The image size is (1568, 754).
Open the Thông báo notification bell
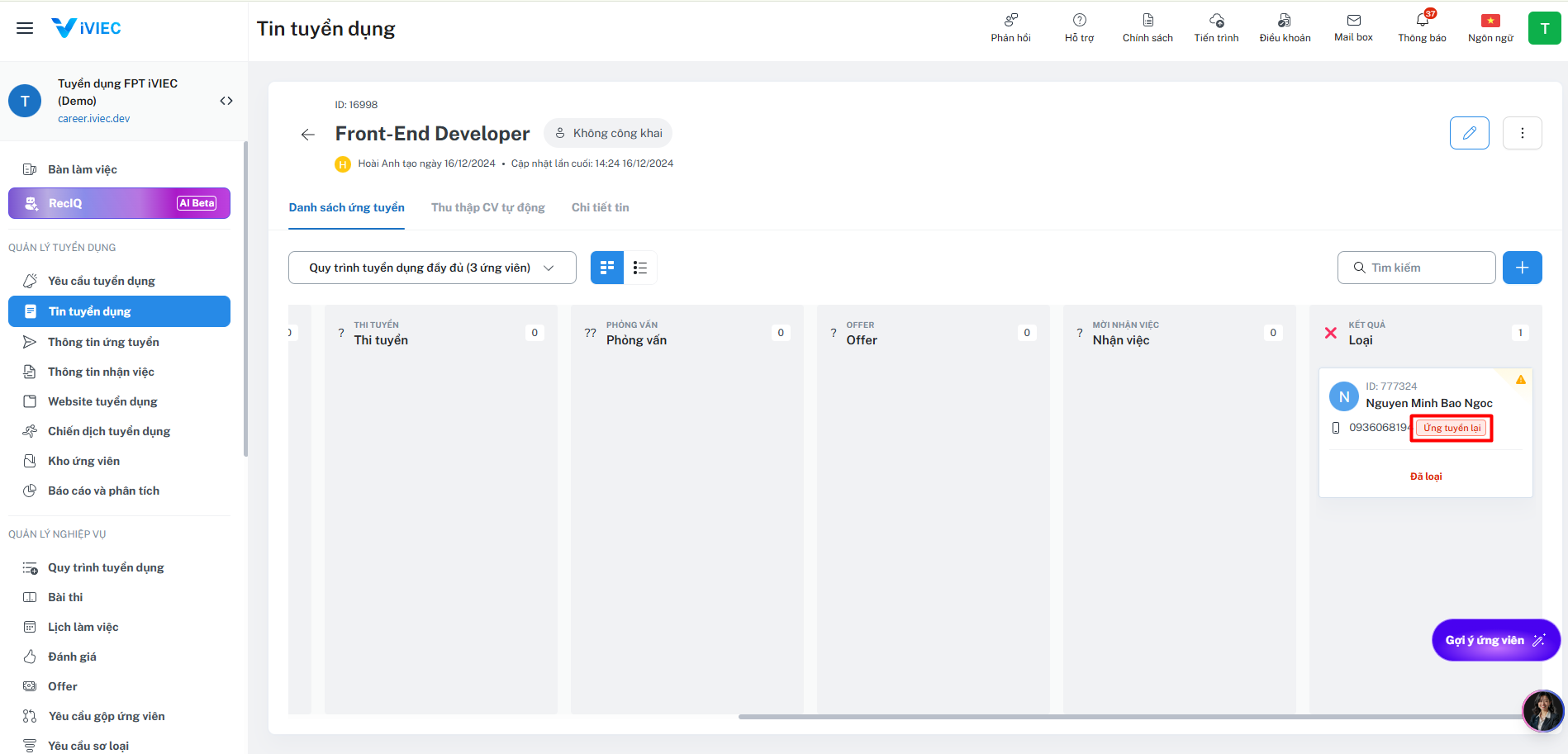(1422, 21)
